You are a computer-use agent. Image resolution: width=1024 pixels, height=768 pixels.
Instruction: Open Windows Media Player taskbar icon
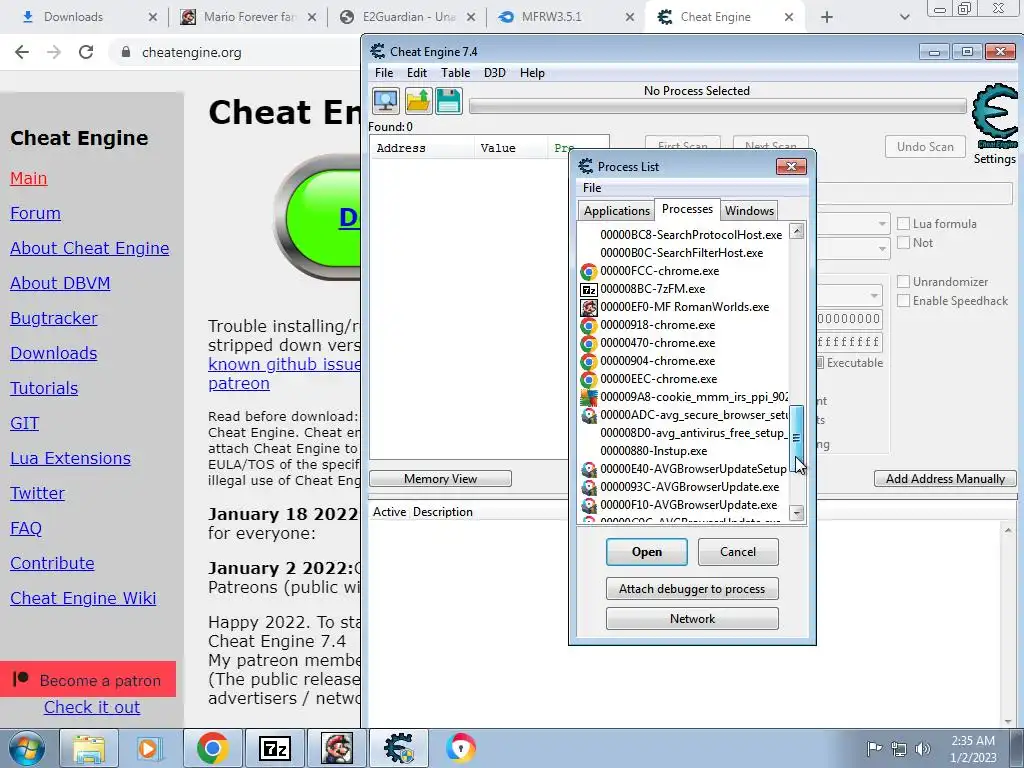[149, 748]
